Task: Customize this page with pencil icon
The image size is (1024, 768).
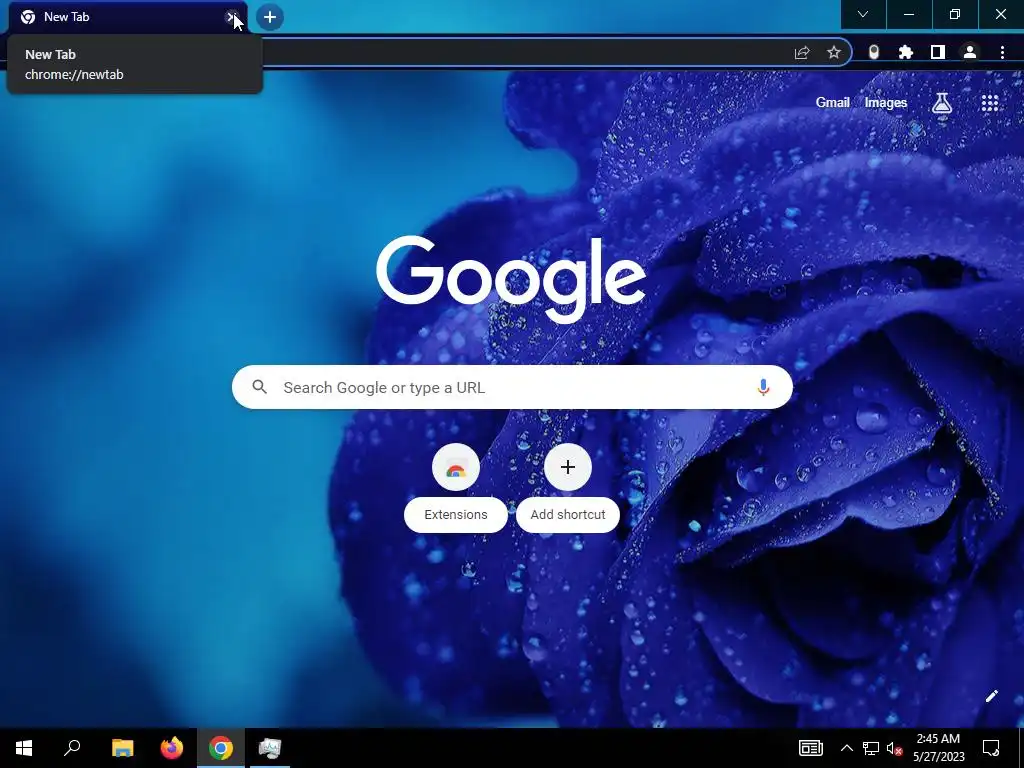Action: click(x=991, y=696)
